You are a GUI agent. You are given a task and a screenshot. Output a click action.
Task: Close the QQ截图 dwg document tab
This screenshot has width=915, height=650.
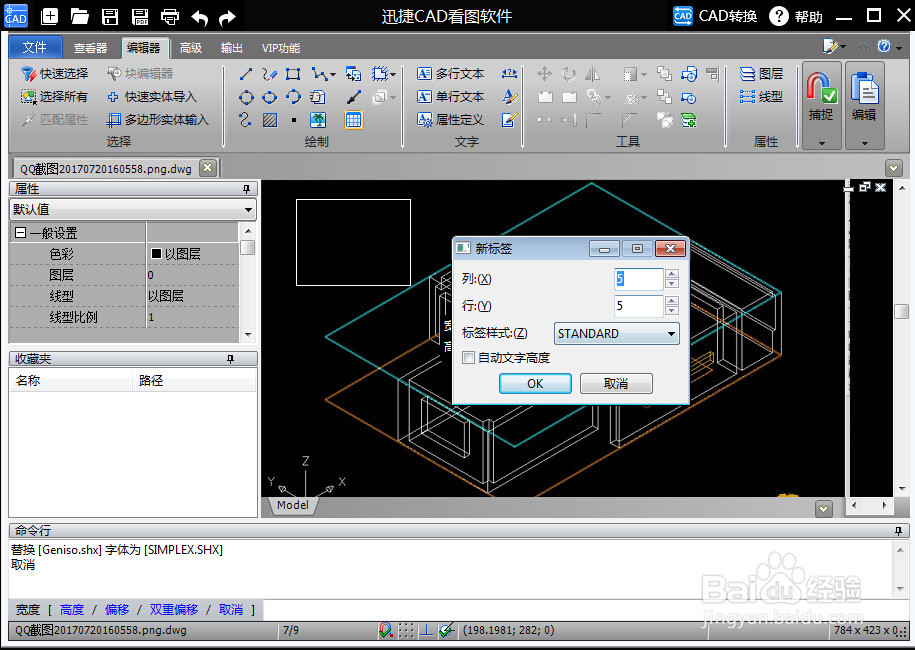[x=207, y=168]
